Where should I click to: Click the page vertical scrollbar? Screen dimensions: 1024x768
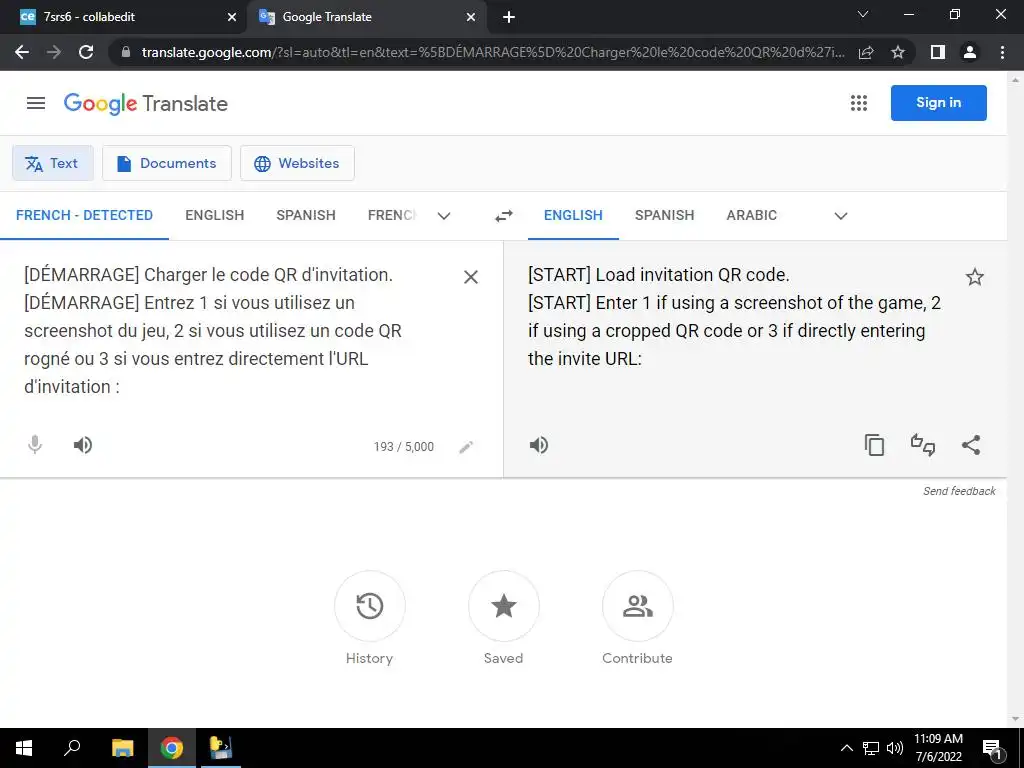click(x=1016, y=399)
